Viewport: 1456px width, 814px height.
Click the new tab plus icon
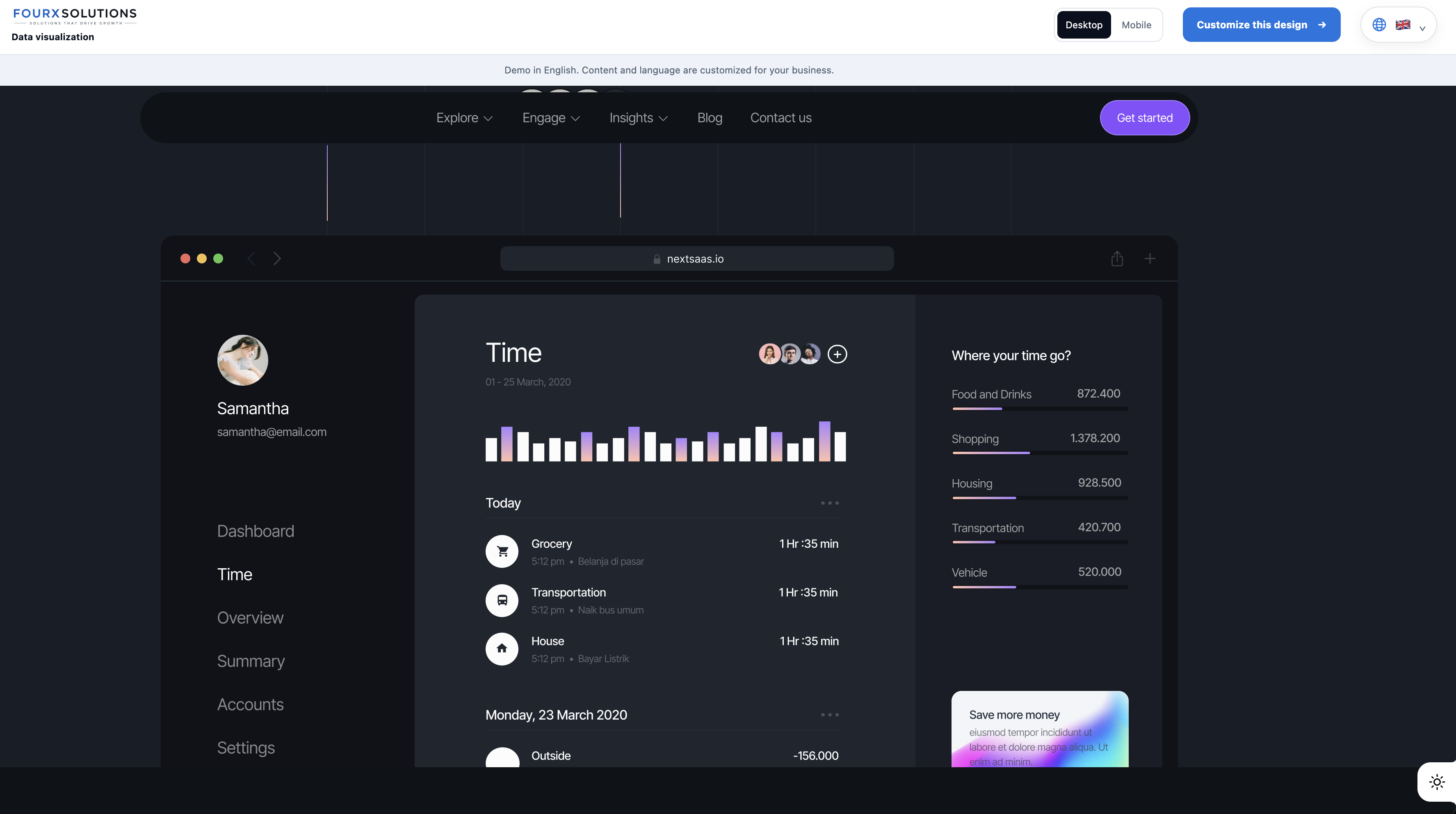tap(1150, 258)
